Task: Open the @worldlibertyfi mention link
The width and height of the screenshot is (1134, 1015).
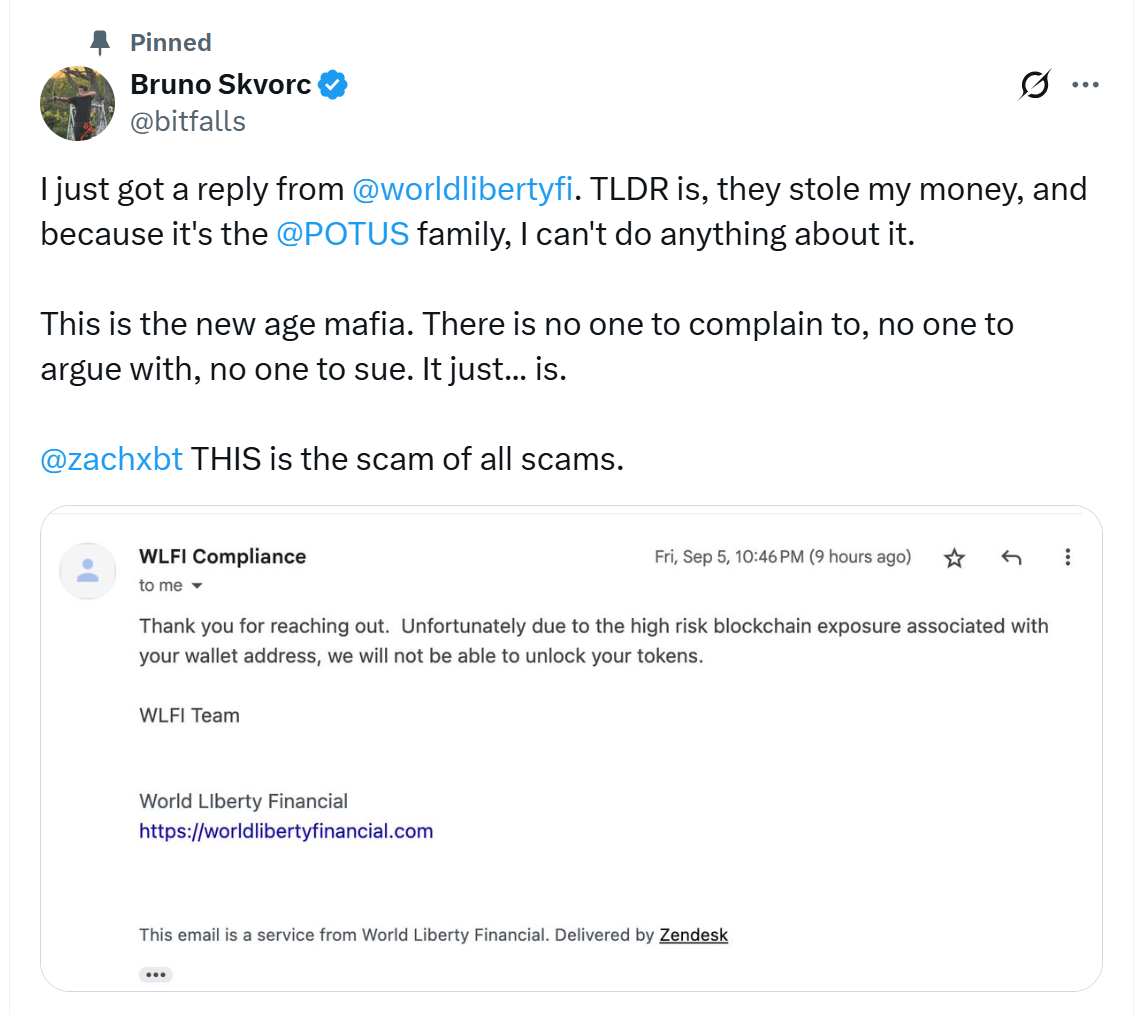Action: [463, 188]
